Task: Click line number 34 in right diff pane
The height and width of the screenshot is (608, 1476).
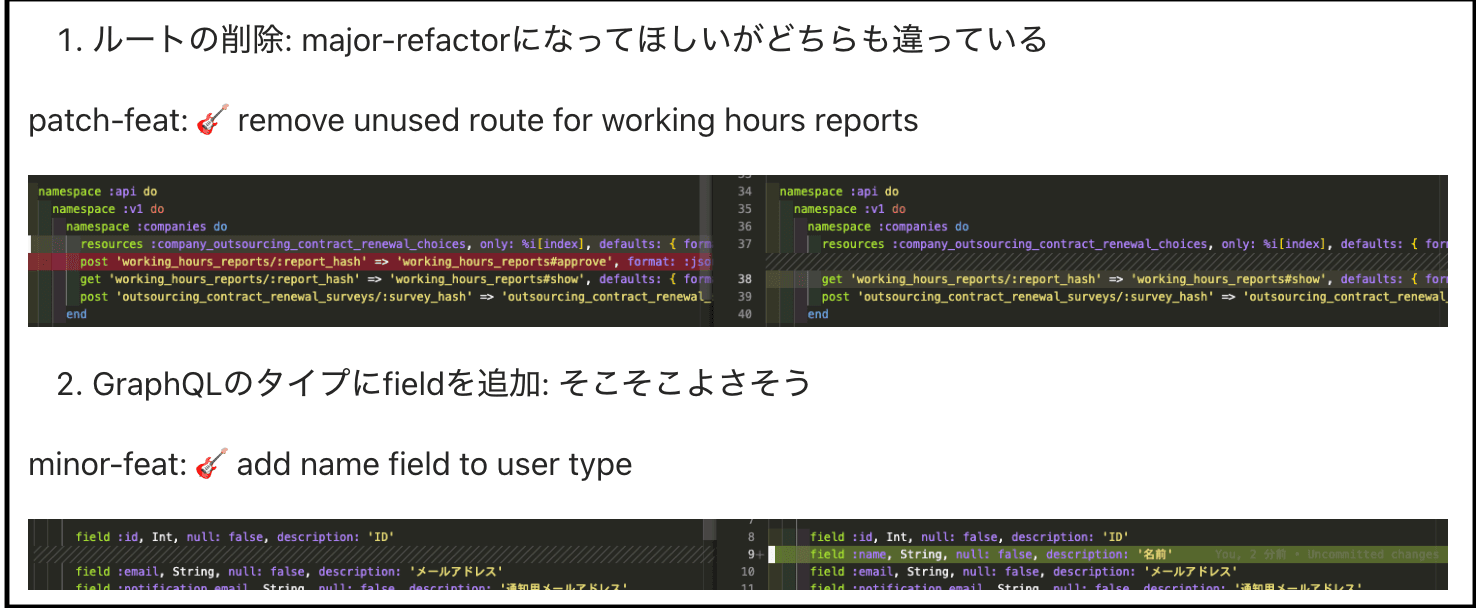Action: coord(743,191)
